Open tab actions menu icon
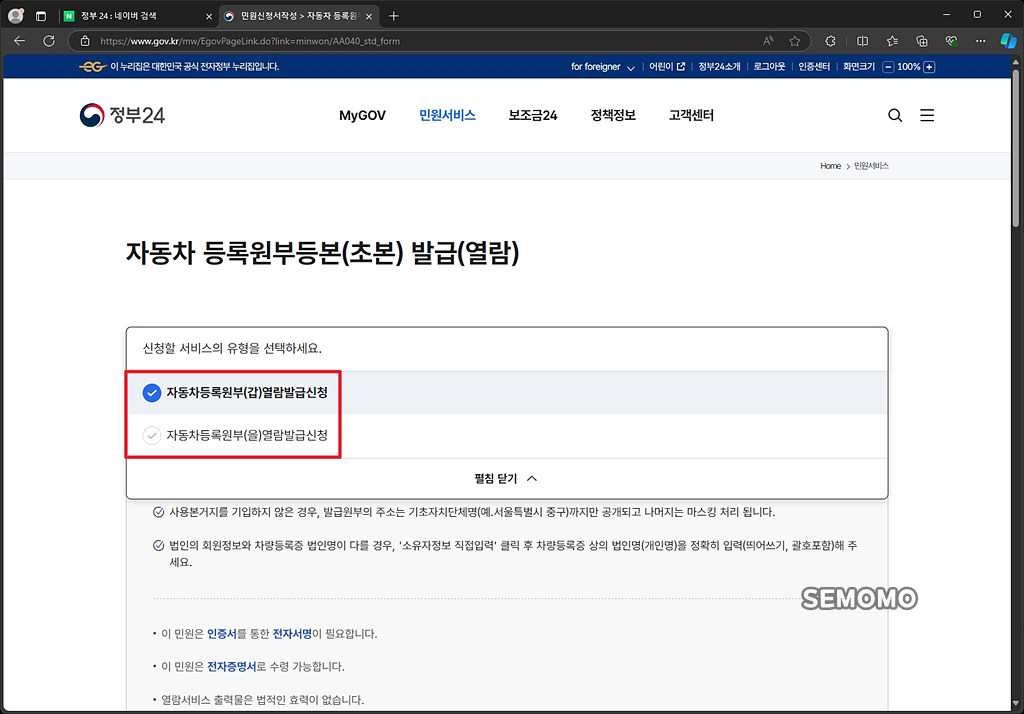This screenshot has height=714, width=1024. click(x=40, y=16)
